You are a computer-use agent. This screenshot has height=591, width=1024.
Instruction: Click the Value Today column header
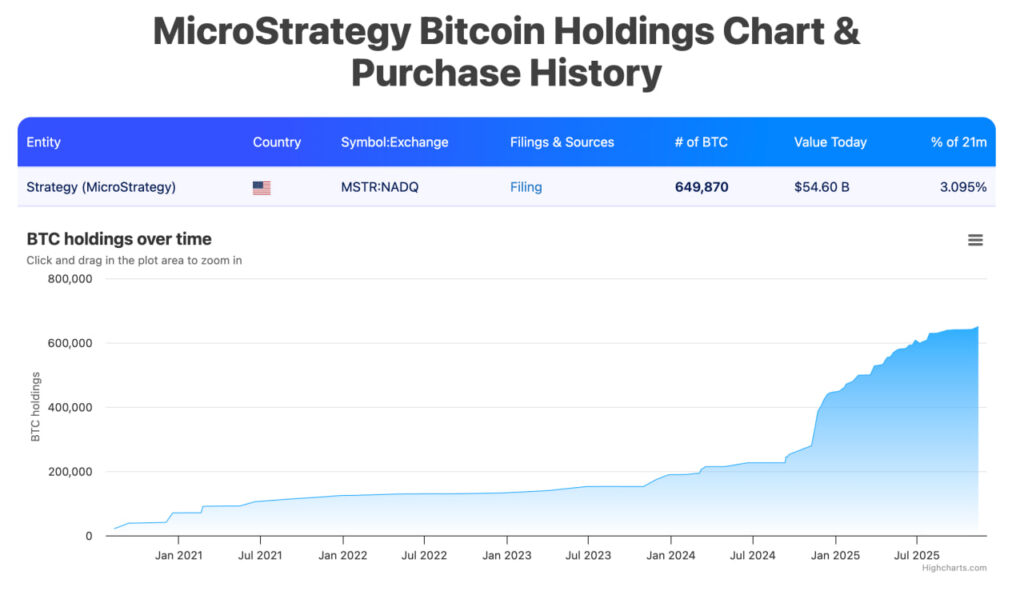831,142
